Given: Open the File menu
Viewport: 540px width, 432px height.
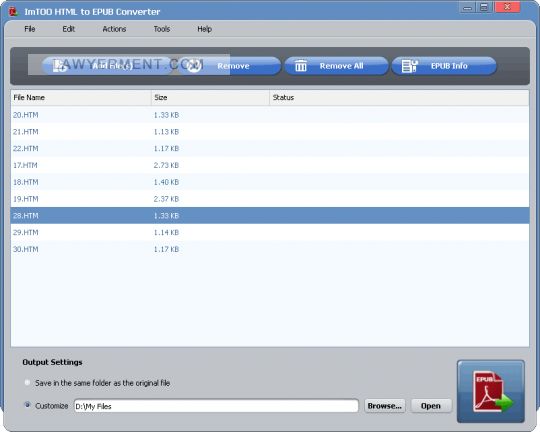Looking at the screenshot, I should pos(30,29).
